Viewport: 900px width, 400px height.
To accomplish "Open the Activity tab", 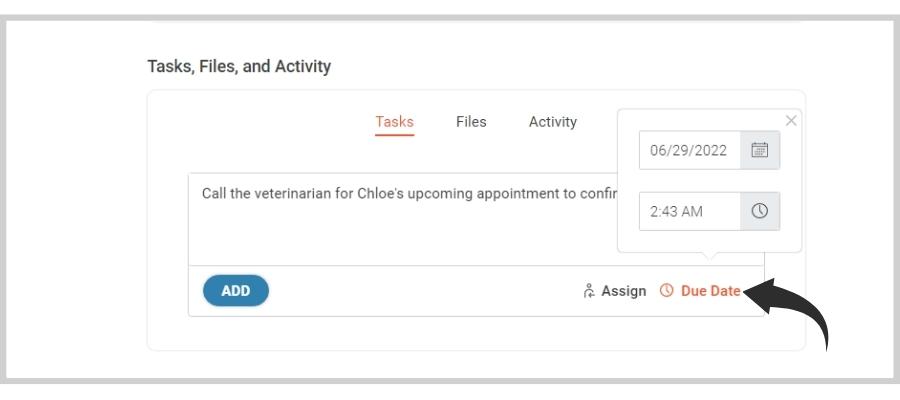I will 553,122.
